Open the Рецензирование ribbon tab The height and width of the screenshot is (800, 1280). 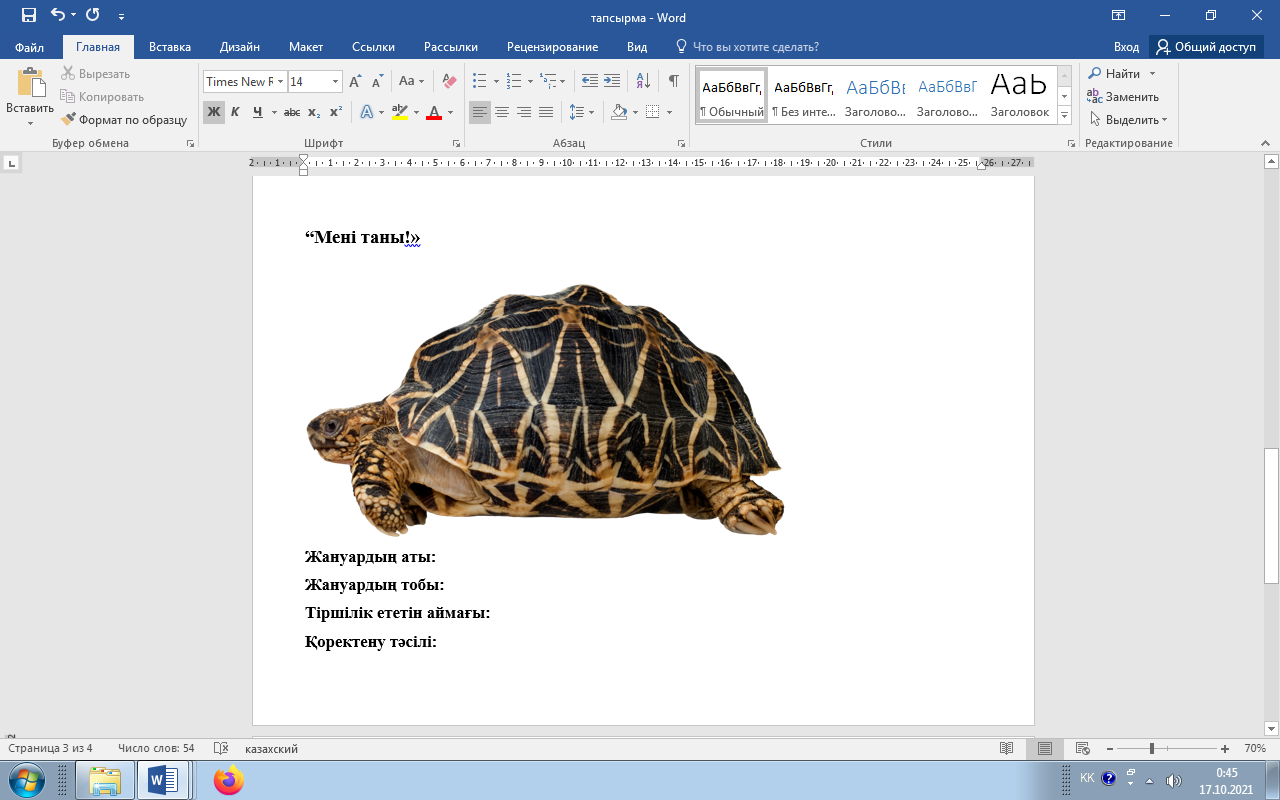552,47
